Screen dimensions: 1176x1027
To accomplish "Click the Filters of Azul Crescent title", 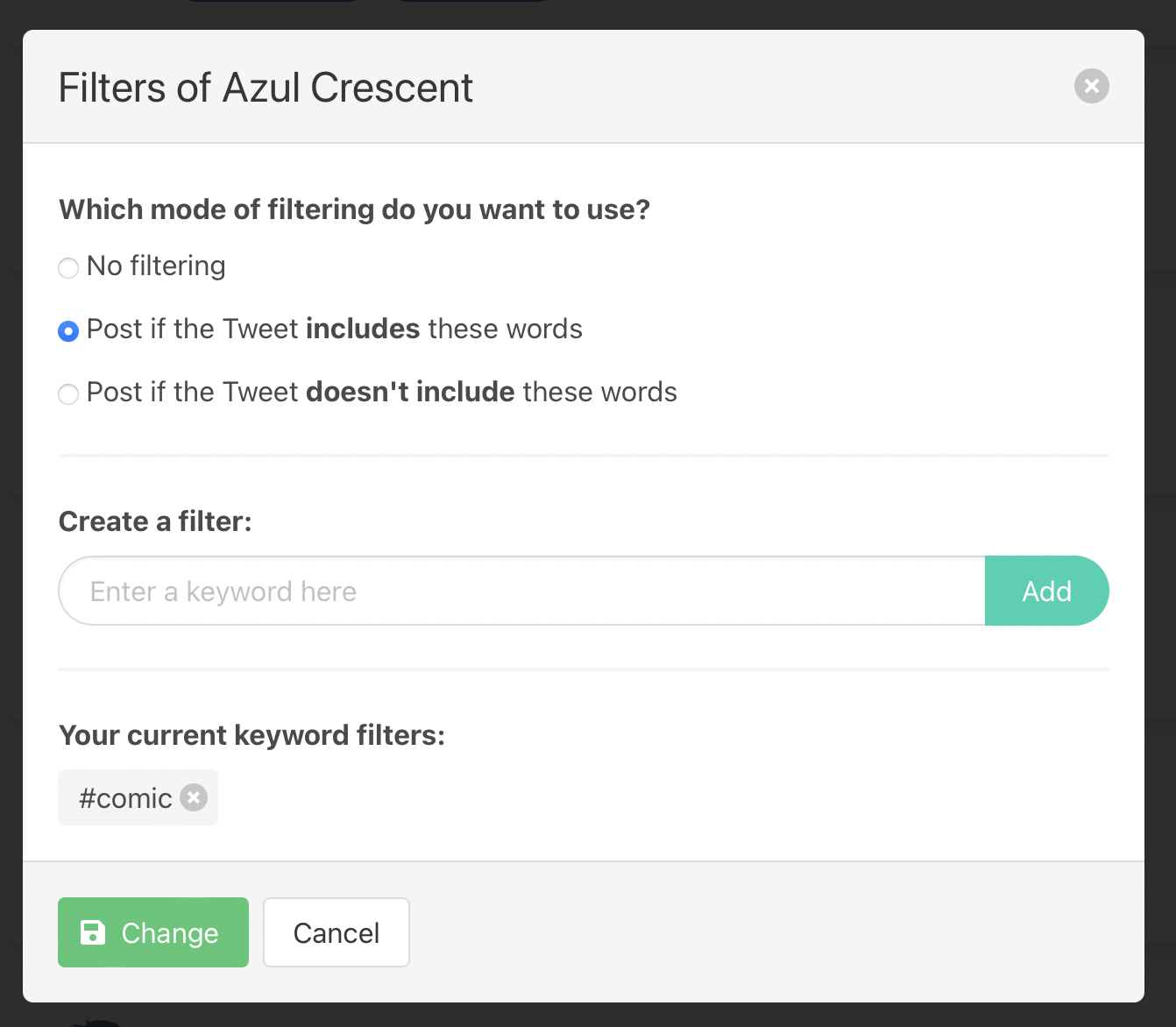I will (x=266, y=88).
